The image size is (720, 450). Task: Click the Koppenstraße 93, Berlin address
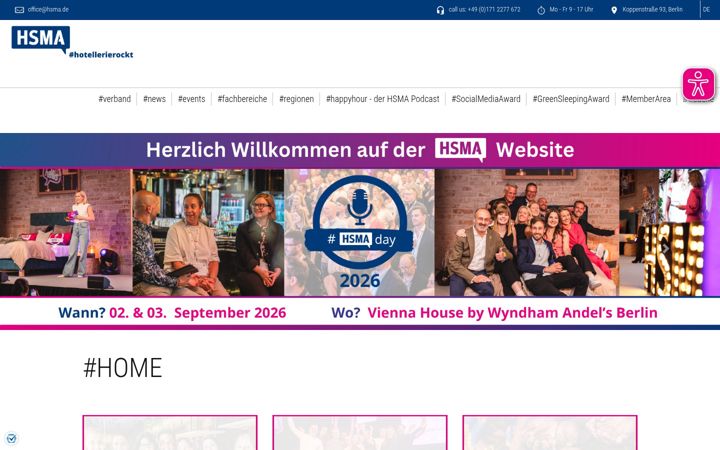pos(652,9)
